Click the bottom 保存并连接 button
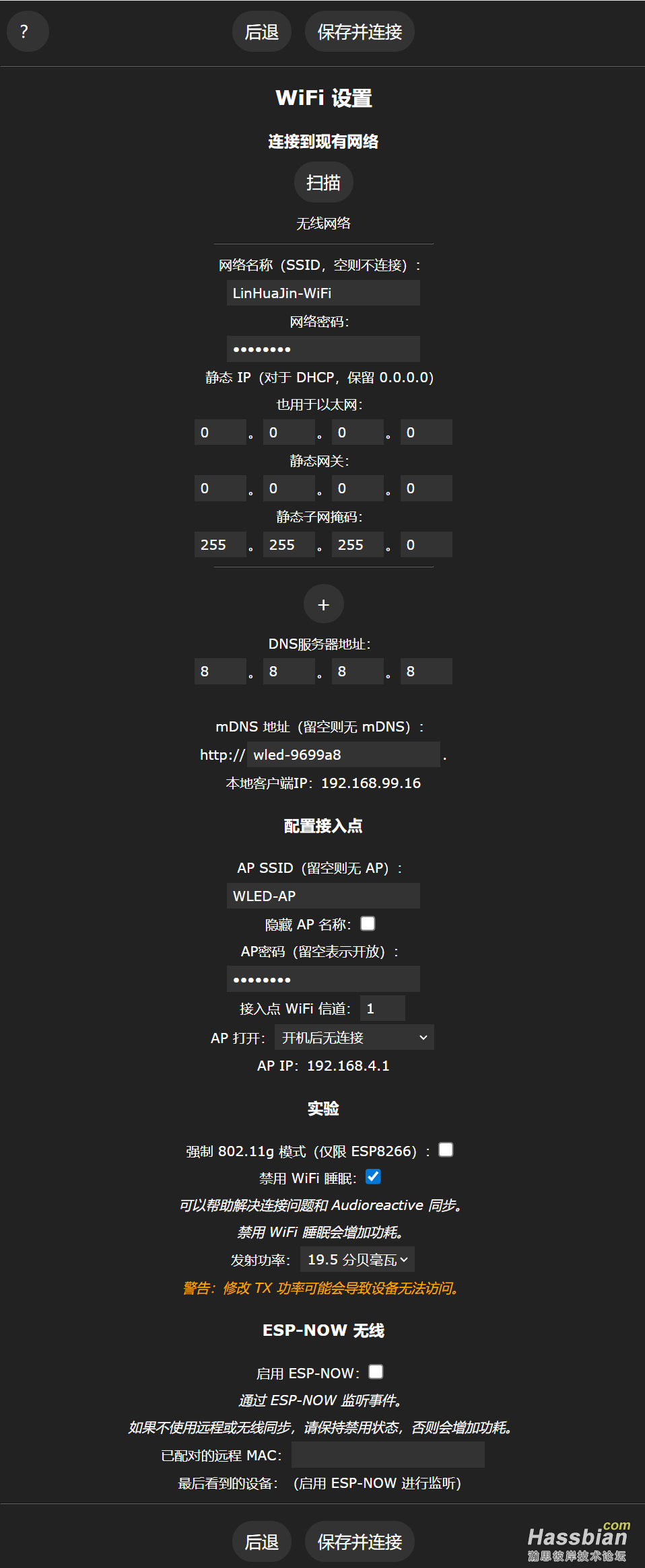The image size is (645, 1568). (x=360, y=1541)
